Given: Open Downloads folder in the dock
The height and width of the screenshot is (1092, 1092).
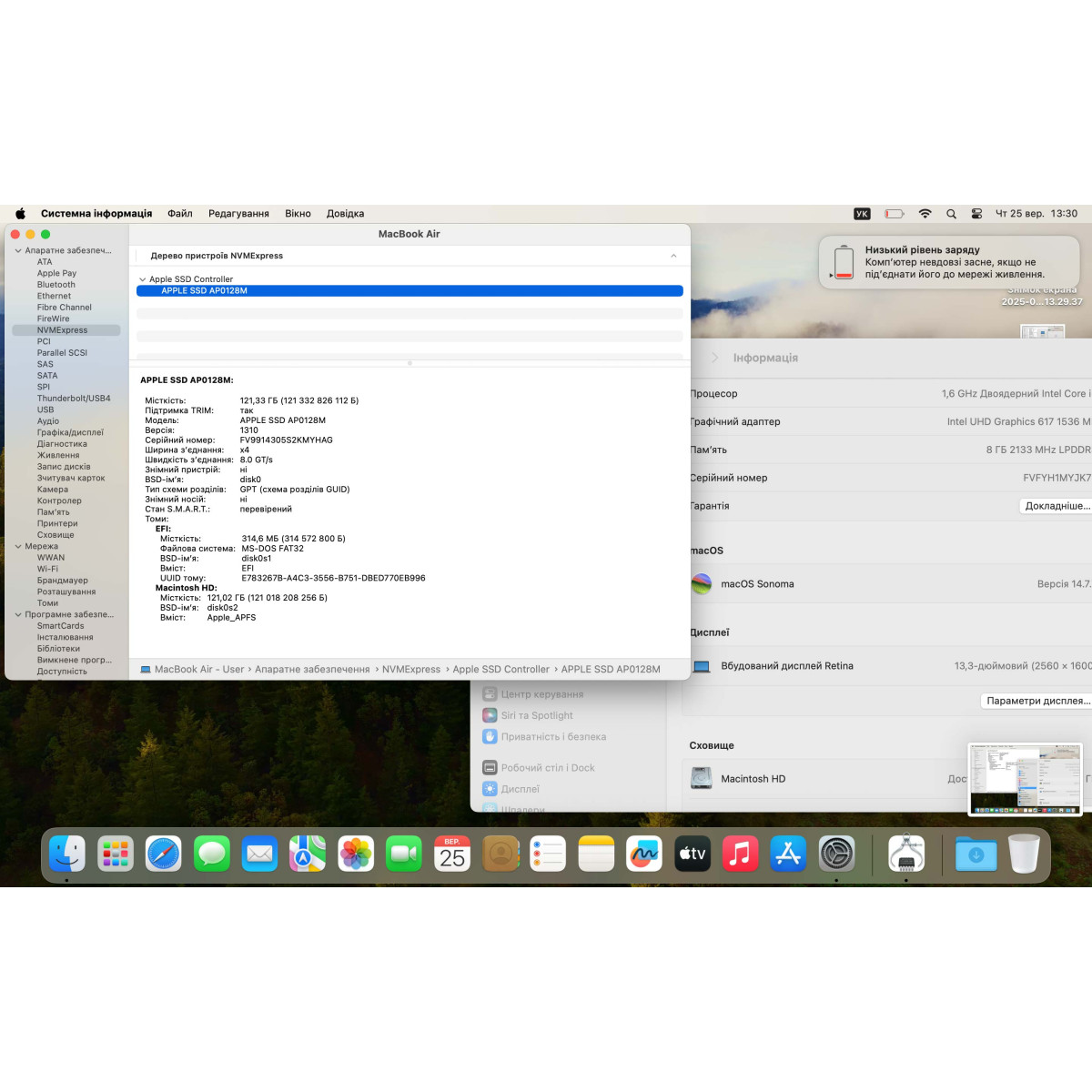Looking at the screenshot, I should (x=976, y=854).
